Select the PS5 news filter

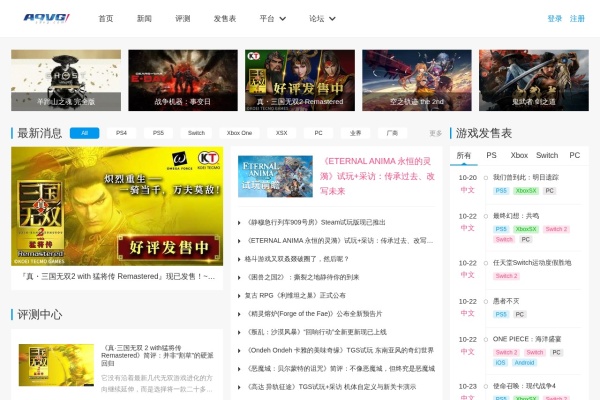[x=158, y=133]
